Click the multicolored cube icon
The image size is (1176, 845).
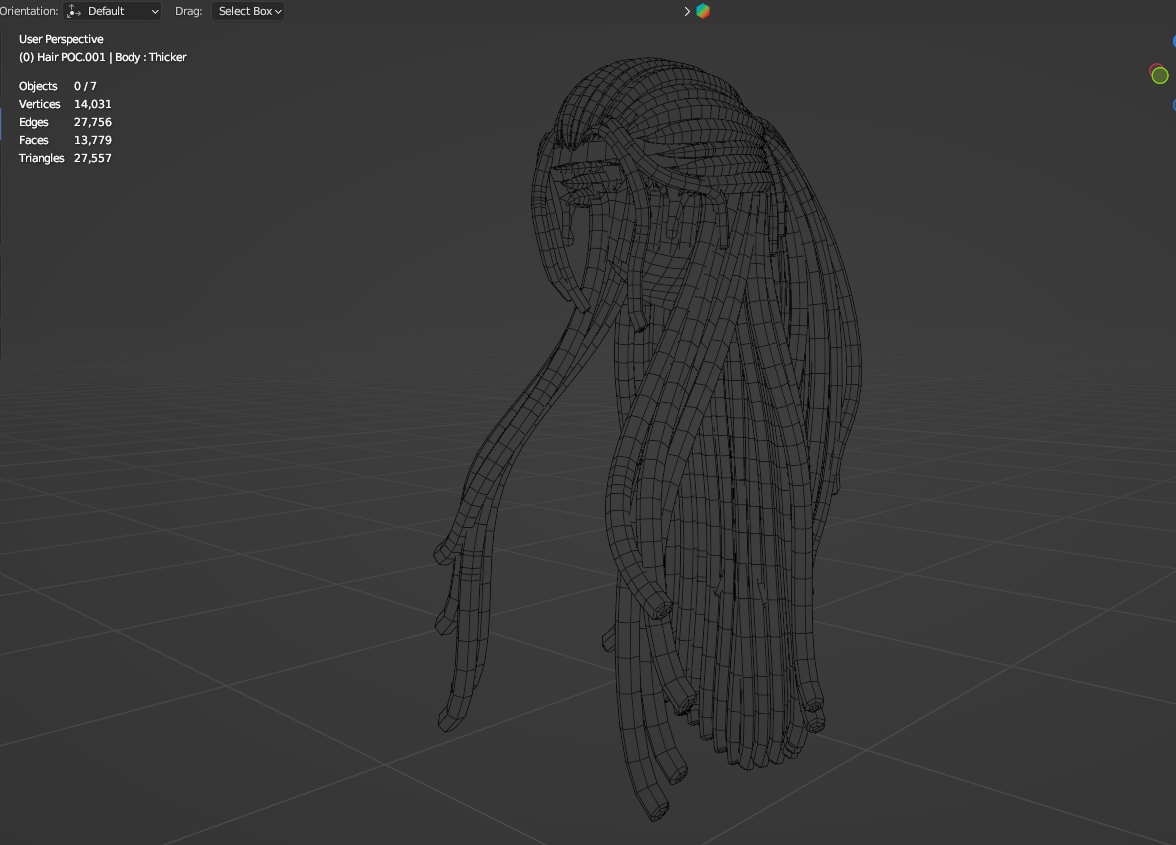tap(703, 11)
